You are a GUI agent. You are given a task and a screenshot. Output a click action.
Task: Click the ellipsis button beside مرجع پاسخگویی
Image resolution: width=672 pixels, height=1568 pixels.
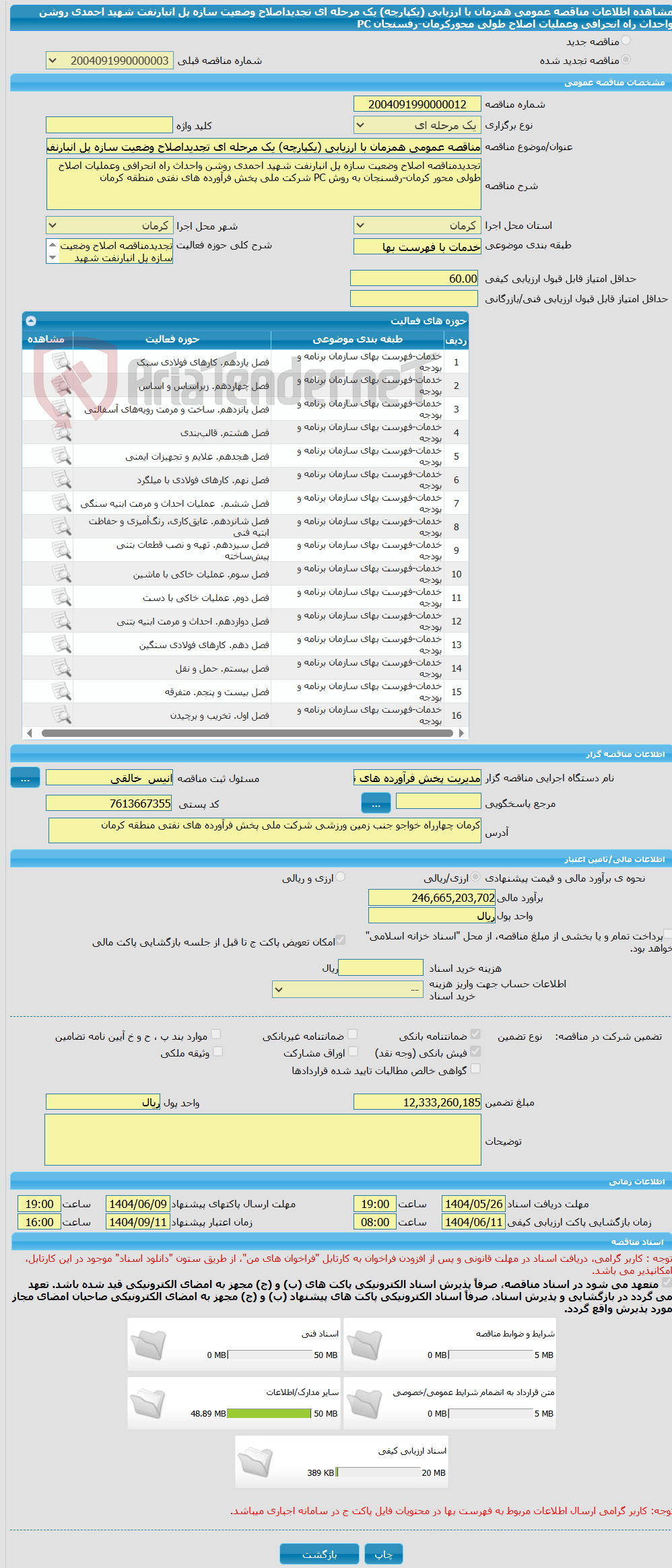coord(376,803)
